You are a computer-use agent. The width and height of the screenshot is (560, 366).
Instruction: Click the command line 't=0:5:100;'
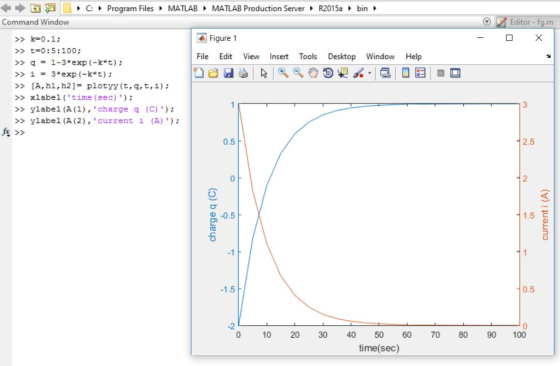(55, 51)
